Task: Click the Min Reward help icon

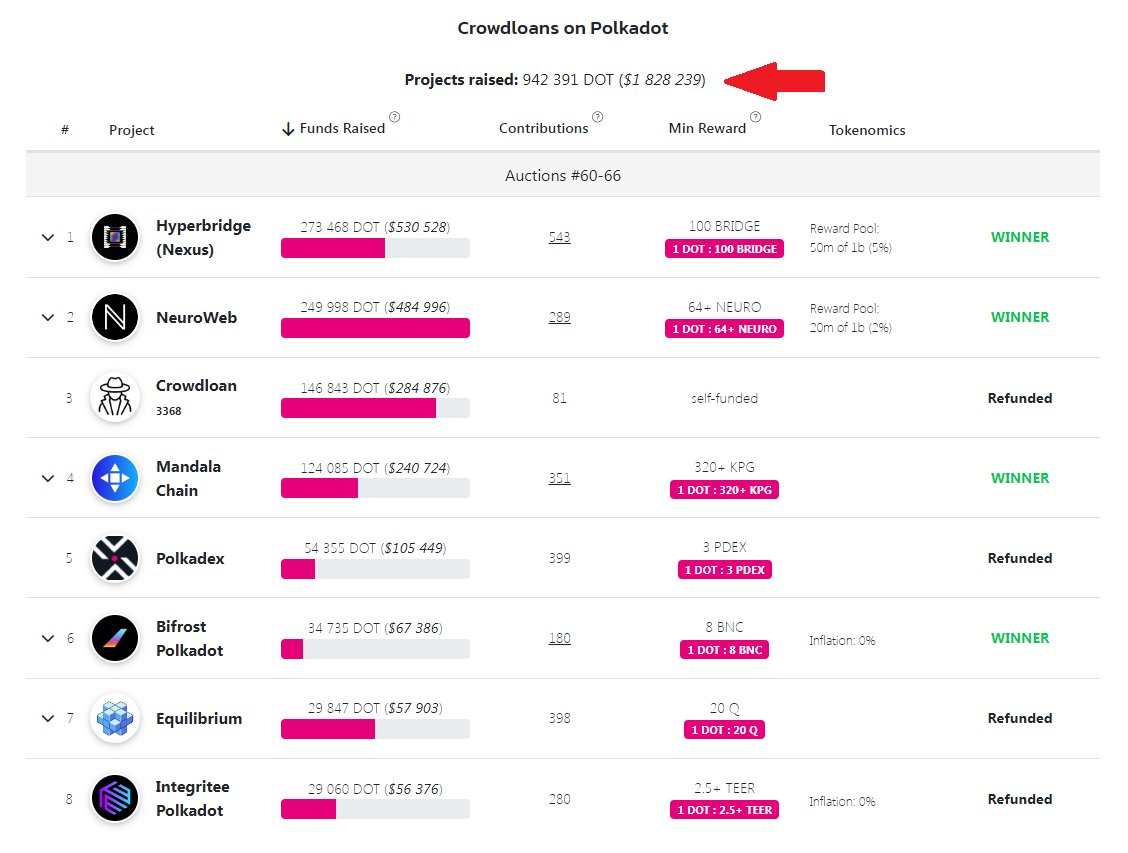Action: pyautogui.click(x=755, y=117)
